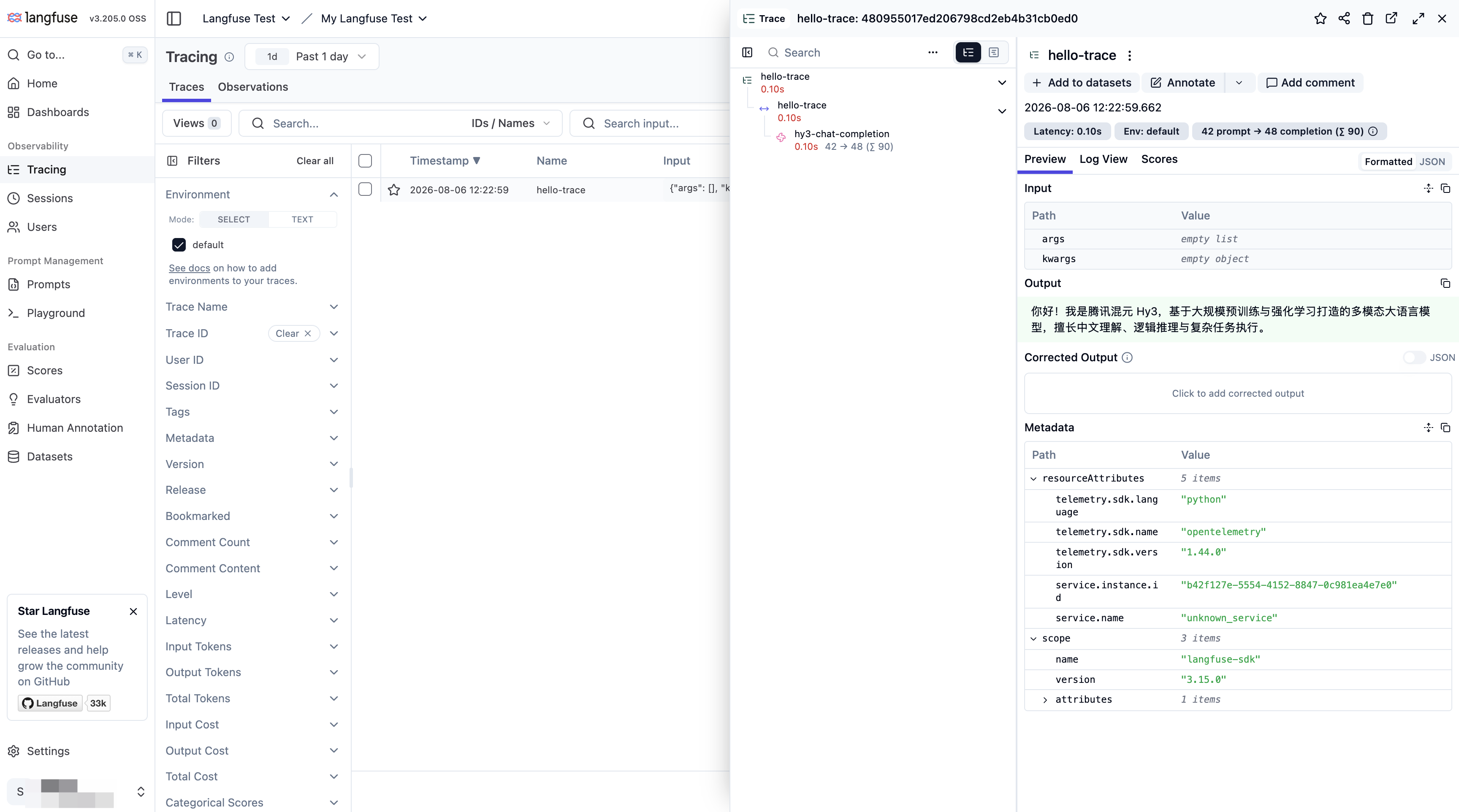This screenshot has width=1459, height=812.
Task: Click the share trace icon
Action: 1344,19
